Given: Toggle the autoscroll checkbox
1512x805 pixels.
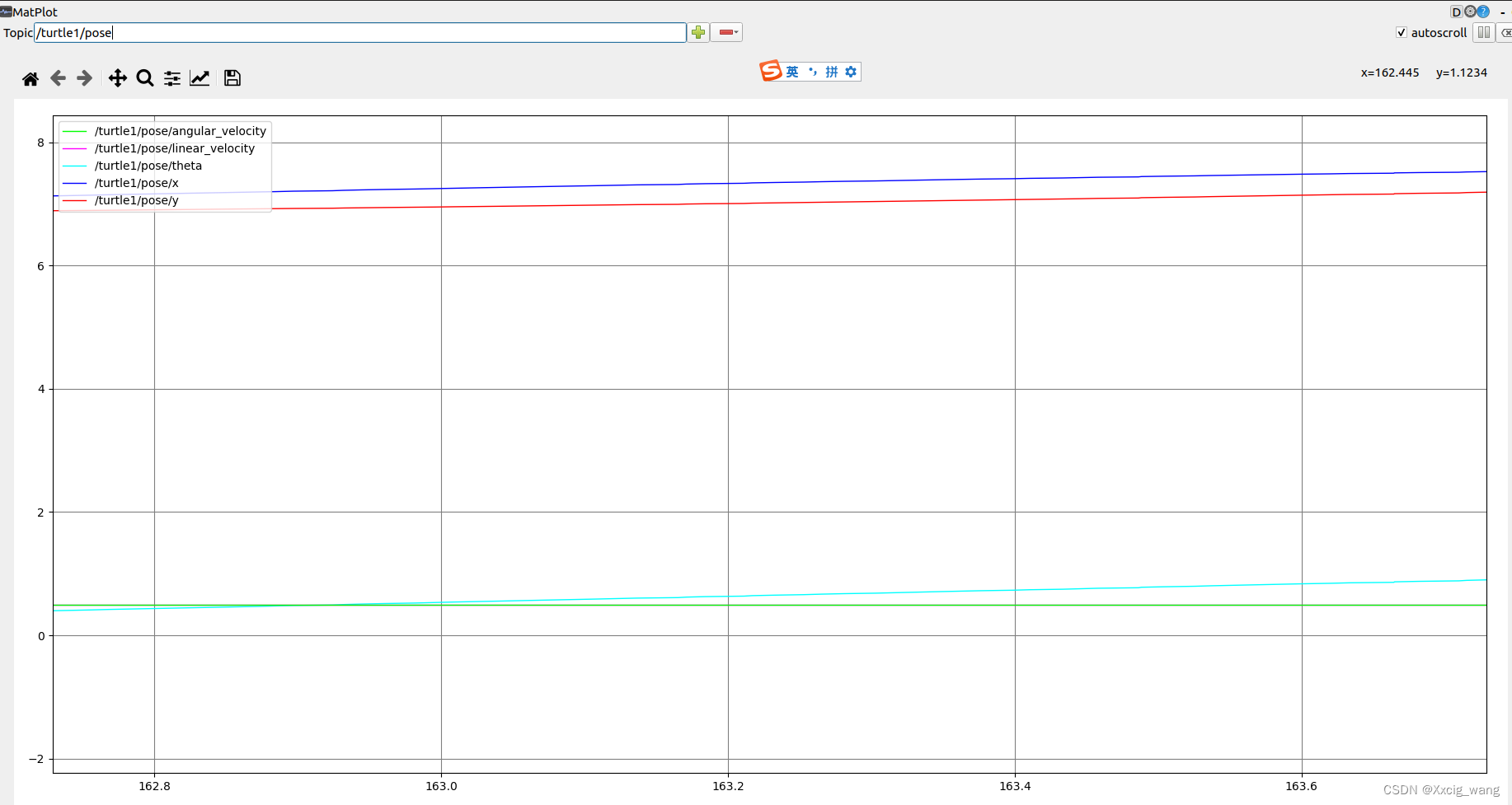Looking at the screenshot, I should (1401, 33).
